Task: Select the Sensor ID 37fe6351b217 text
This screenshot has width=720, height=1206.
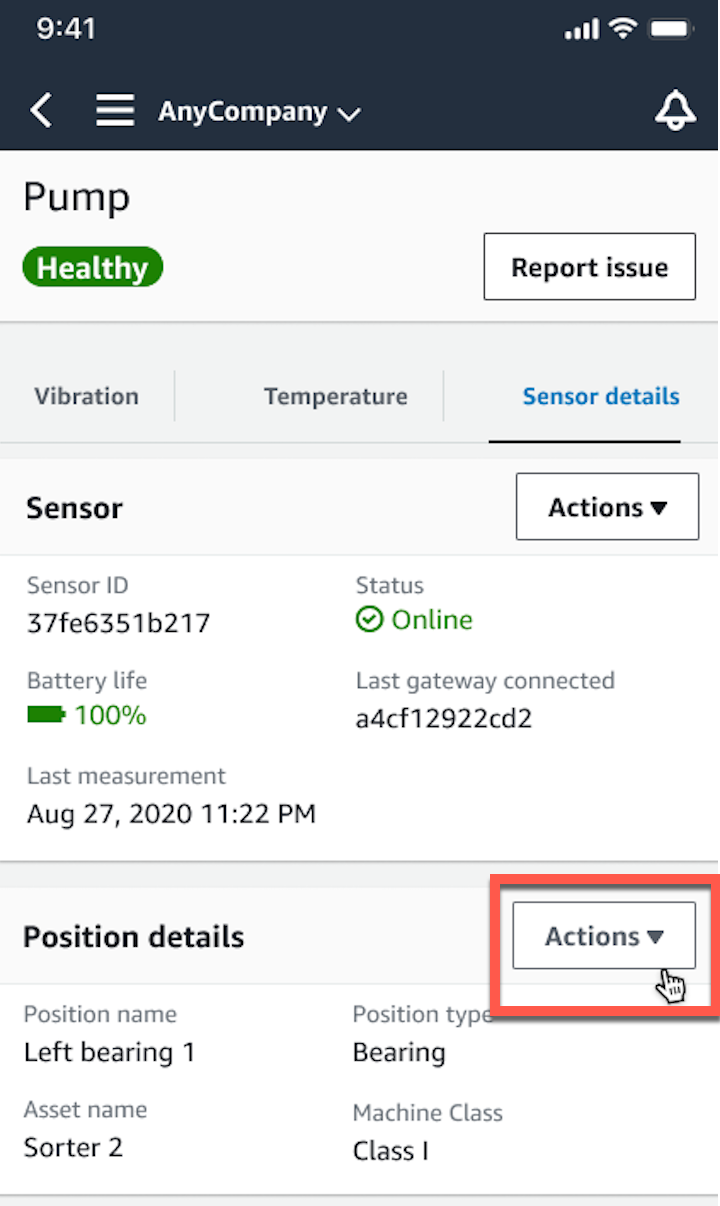Action: pyautogui.click(x=118, y=622)
